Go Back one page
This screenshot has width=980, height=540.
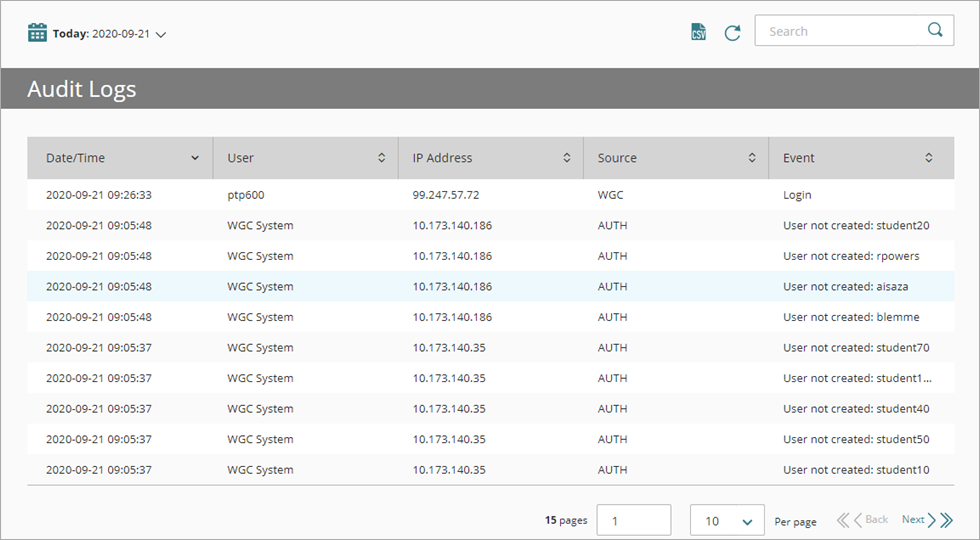click(x=871, y=519)
